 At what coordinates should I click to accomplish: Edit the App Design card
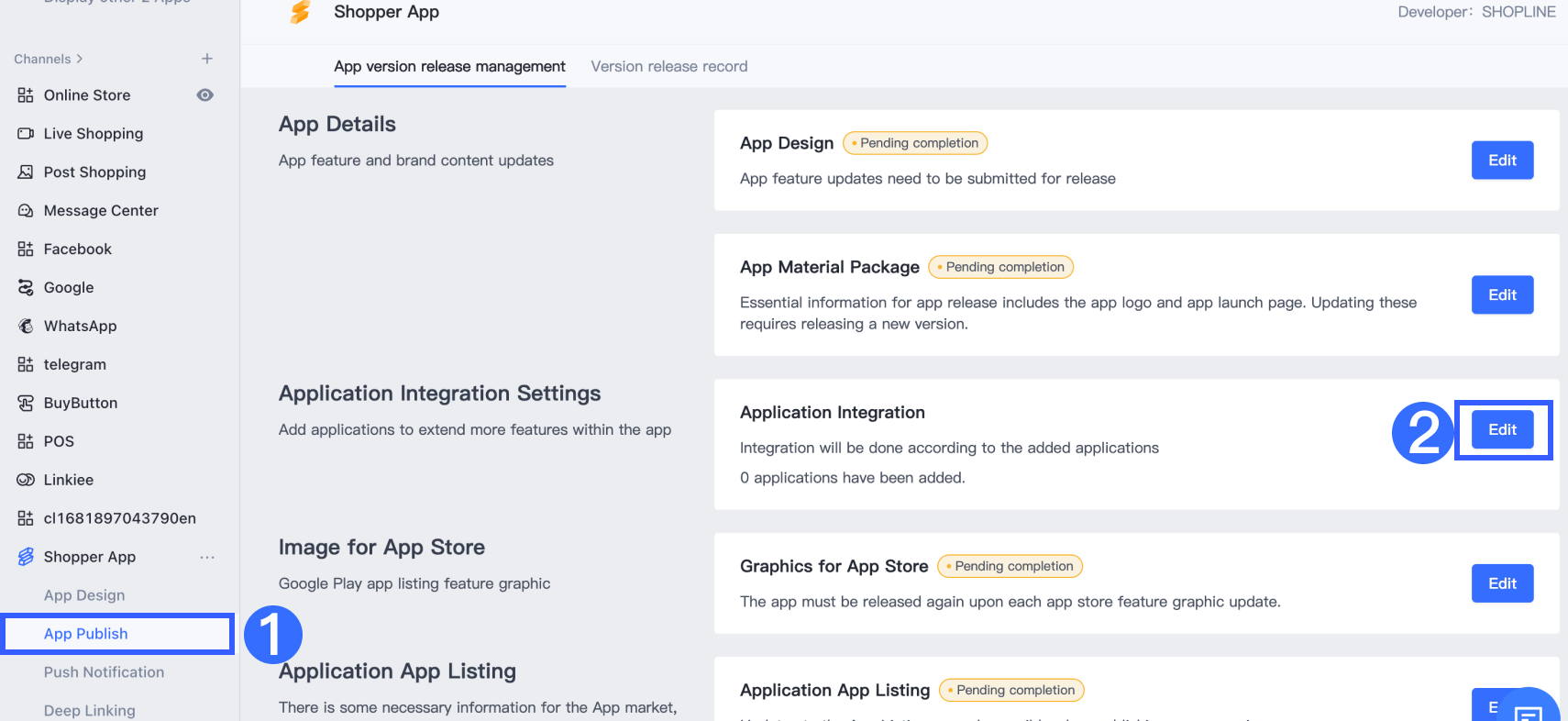[1502, 161]
